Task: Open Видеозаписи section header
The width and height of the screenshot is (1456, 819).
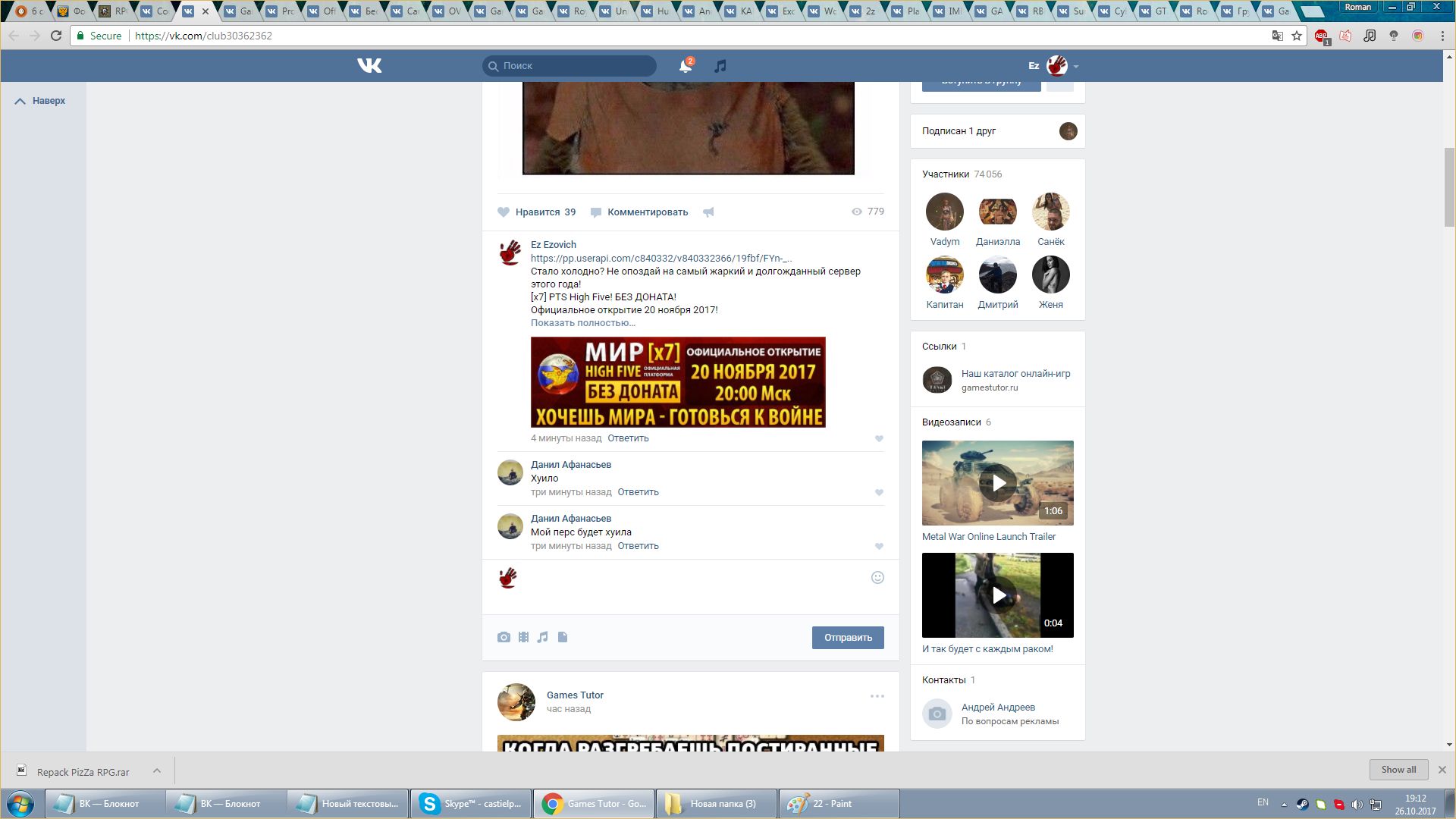Action: pos(956,422)
